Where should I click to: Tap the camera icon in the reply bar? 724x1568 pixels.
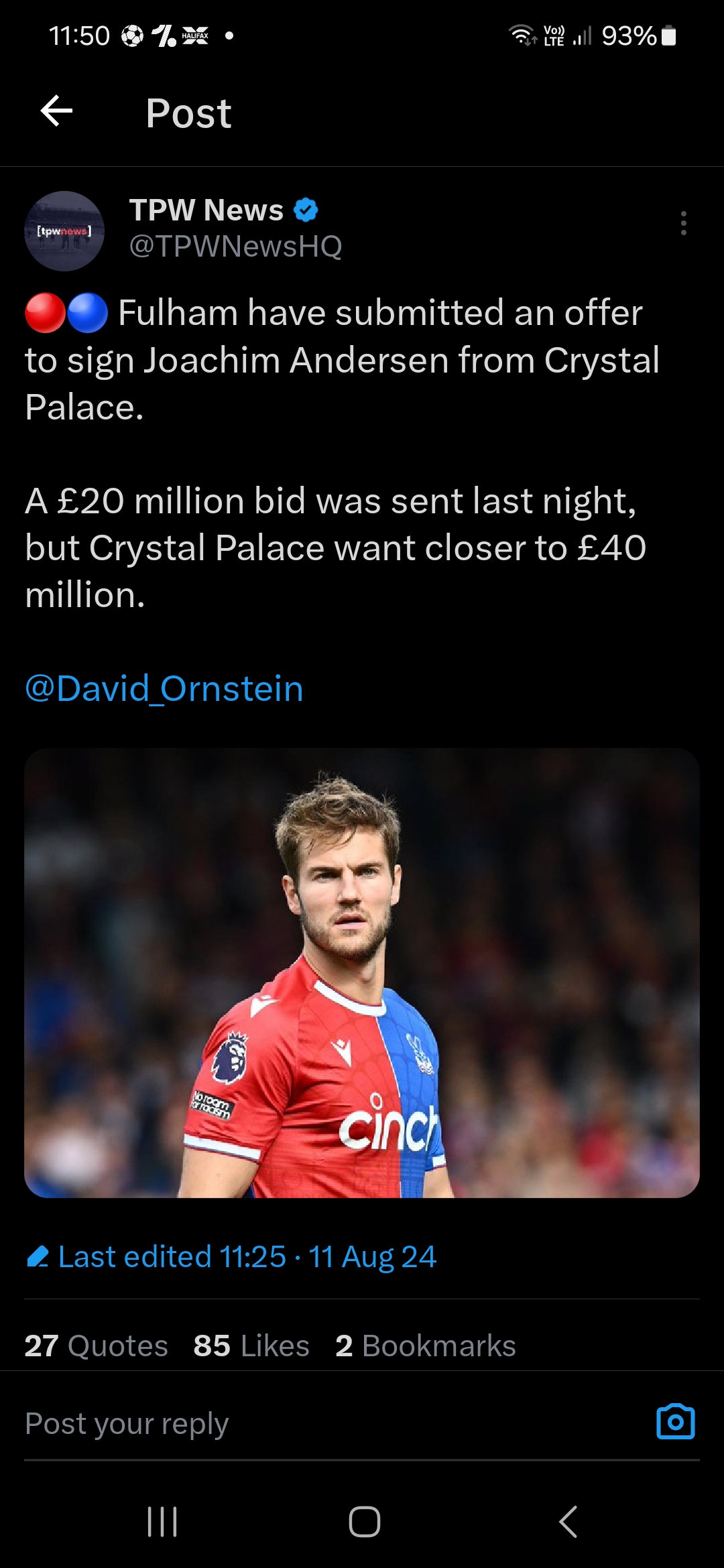pos(675,1421)
